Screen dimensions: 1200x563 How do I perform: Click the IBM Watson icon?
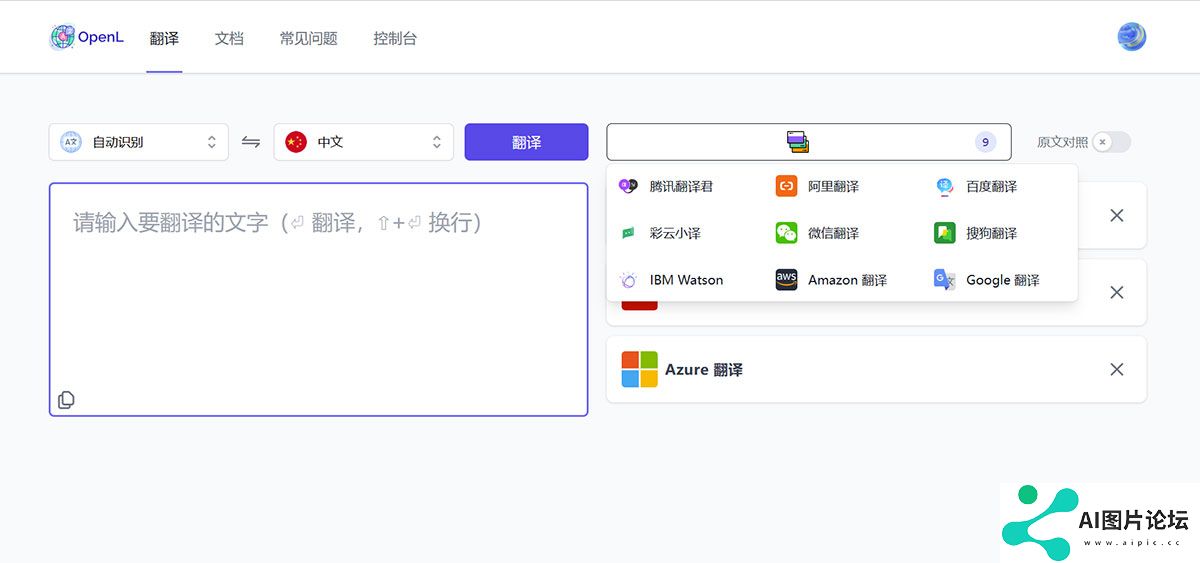(x=628, y=280)
